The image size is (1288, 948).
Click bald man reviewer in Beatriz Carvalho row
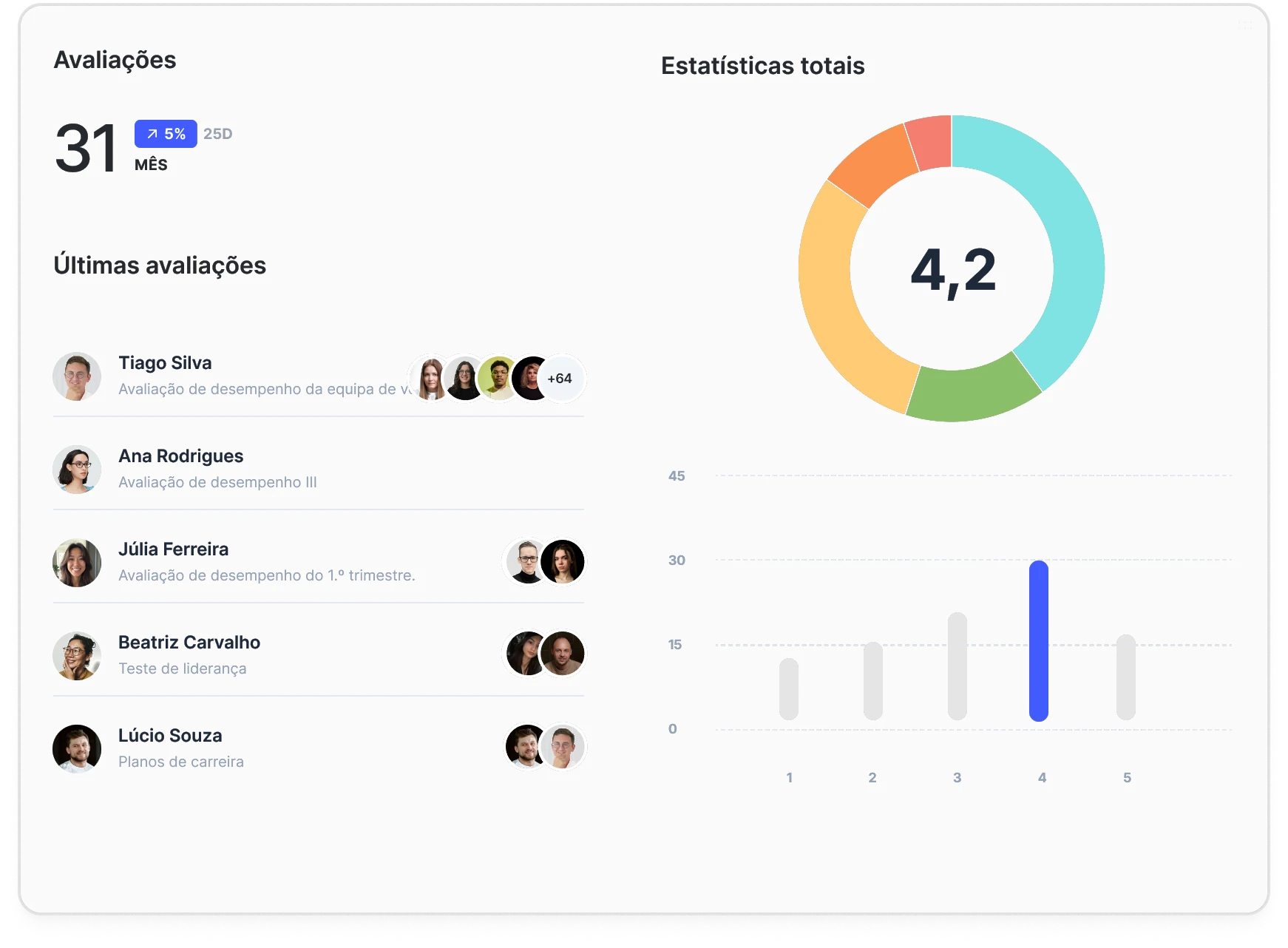[563, 654]
